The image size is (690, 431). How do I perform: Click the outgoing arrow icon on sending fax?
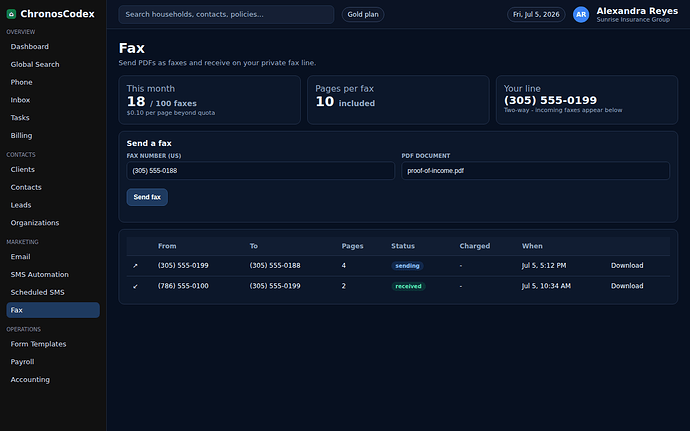(135, 265)
